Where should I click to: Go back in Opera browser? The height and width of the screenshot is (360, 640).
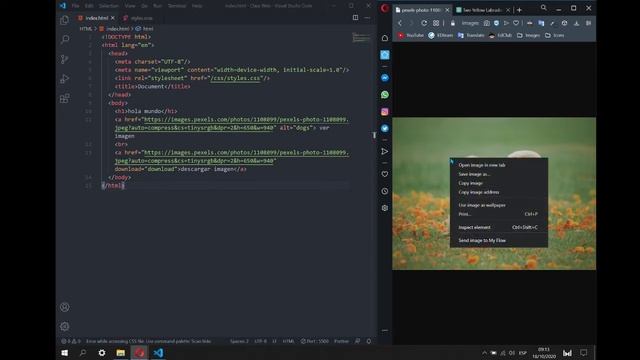point(400,23)
